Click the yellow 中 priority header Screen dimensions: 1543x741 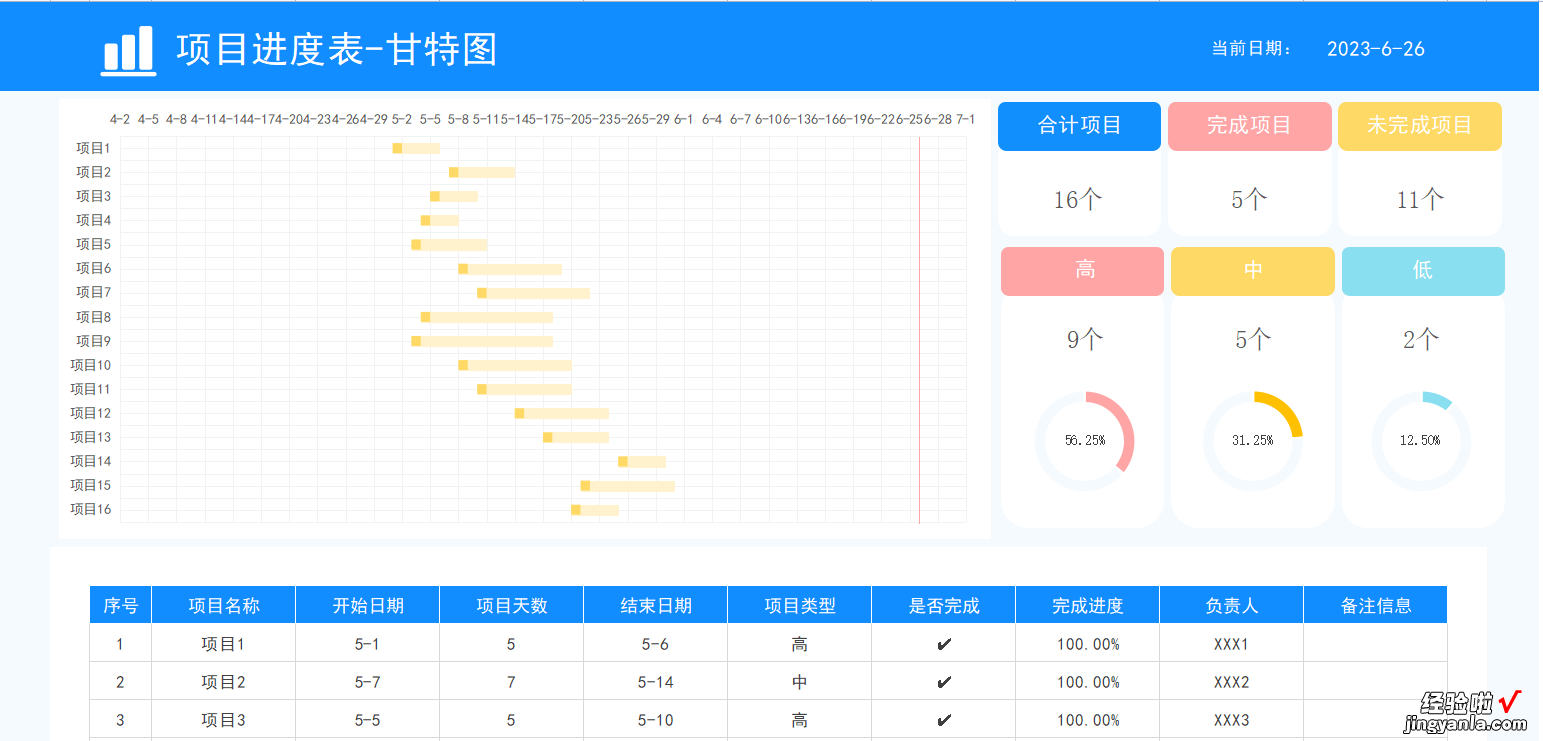(1253, 271)
